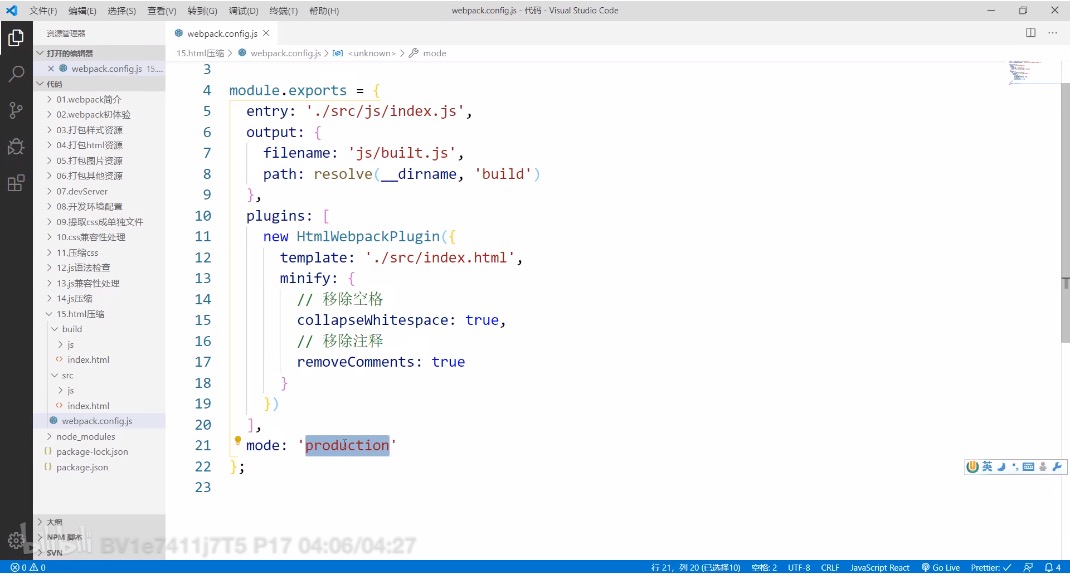
Task: Click <unknown> breadcrumb segment
Action: click(372, 53)
